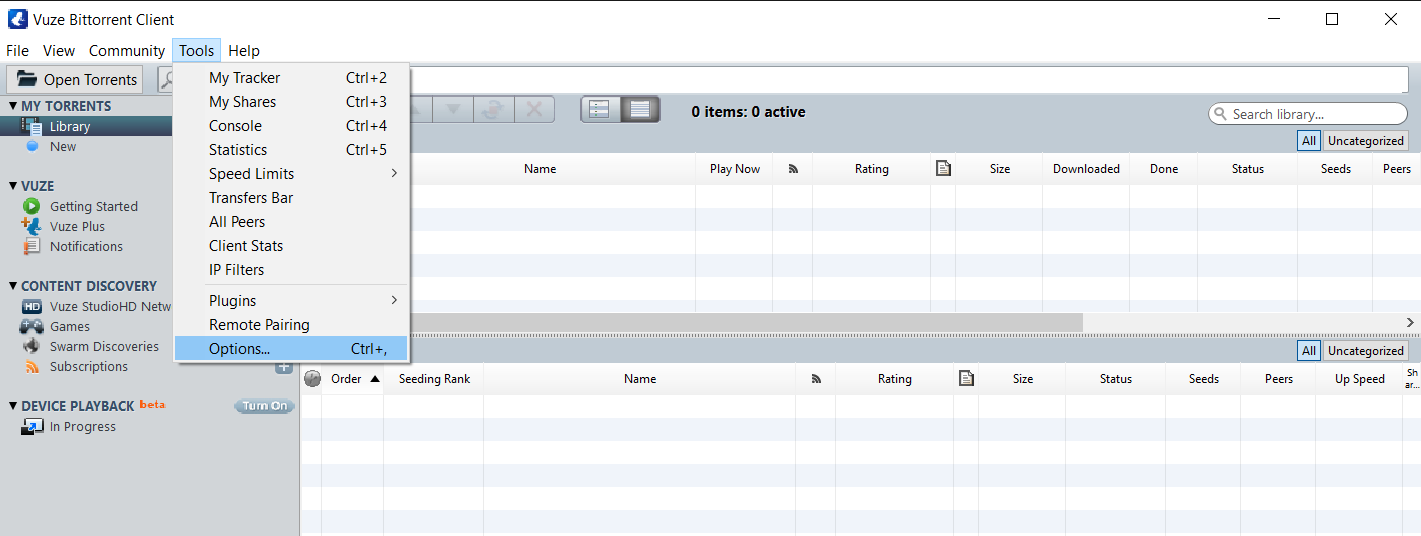Open Games via its controller icon
1421x536 pixels.
tap(32, 326)
